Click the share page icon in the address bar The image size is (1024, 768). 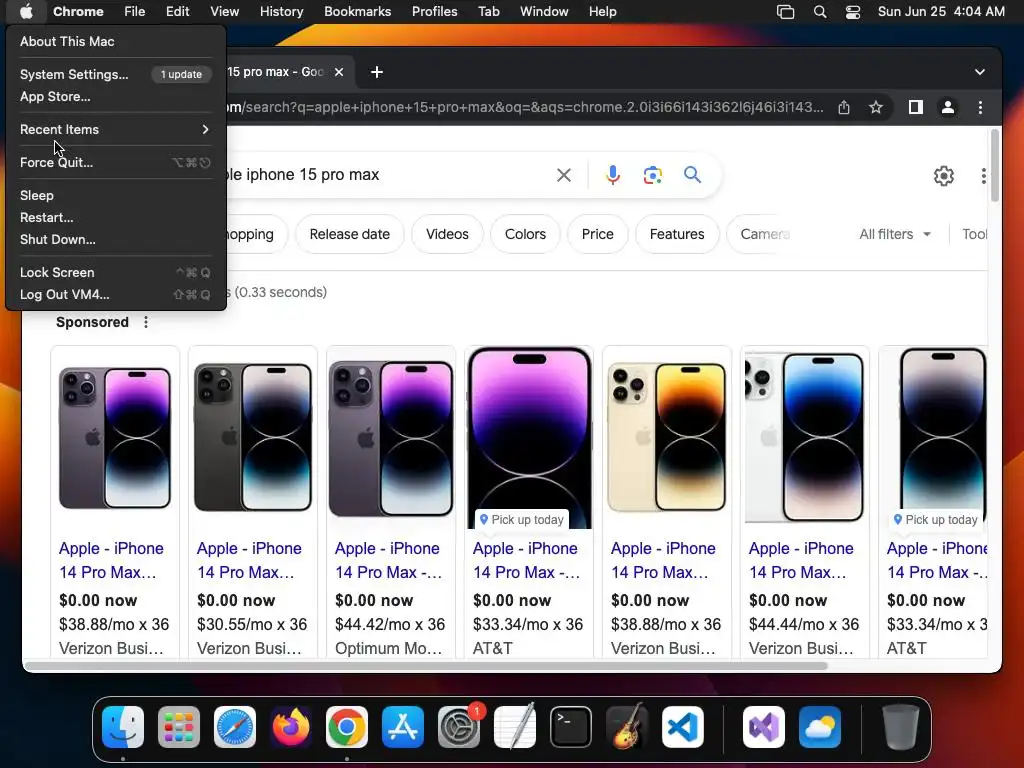[844, 107]
